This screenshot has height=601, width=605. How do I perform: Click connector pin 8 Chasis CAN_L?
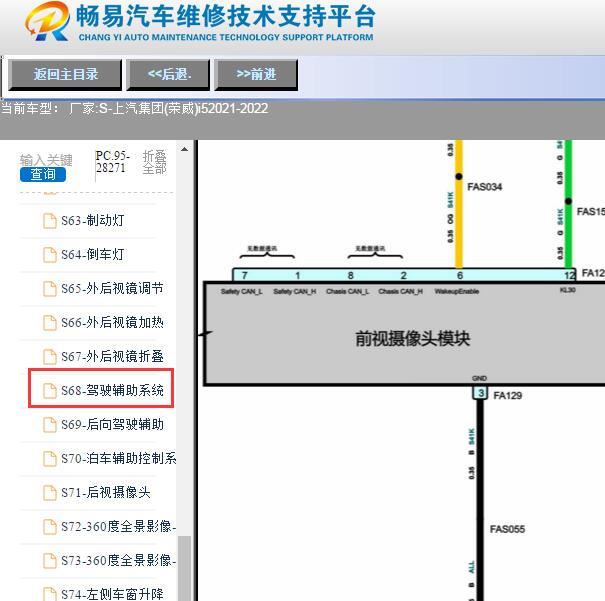[350, 275]
